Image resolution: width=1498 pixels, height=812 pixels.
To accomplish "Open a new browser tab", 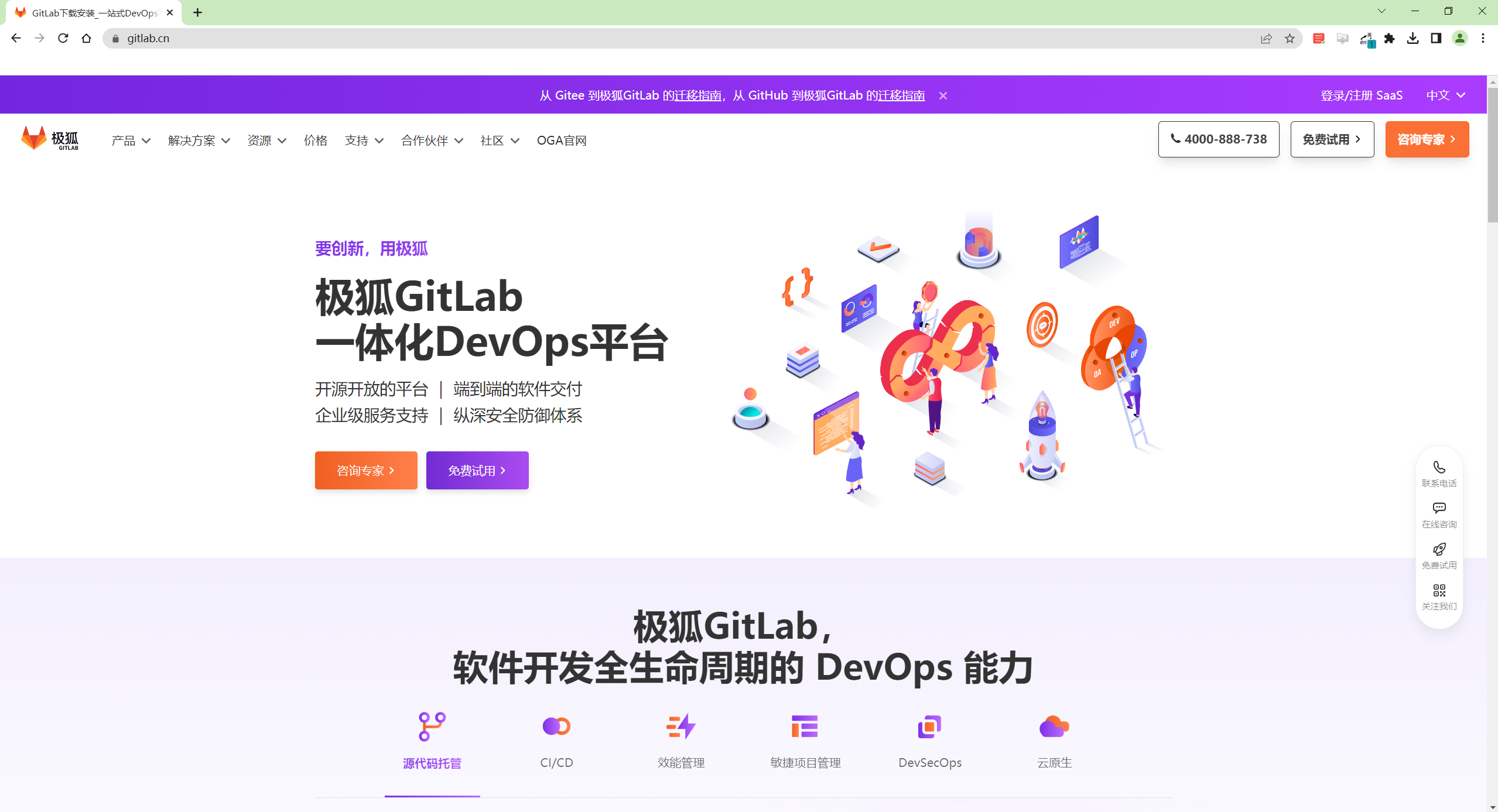I will [x=198, y=12].
